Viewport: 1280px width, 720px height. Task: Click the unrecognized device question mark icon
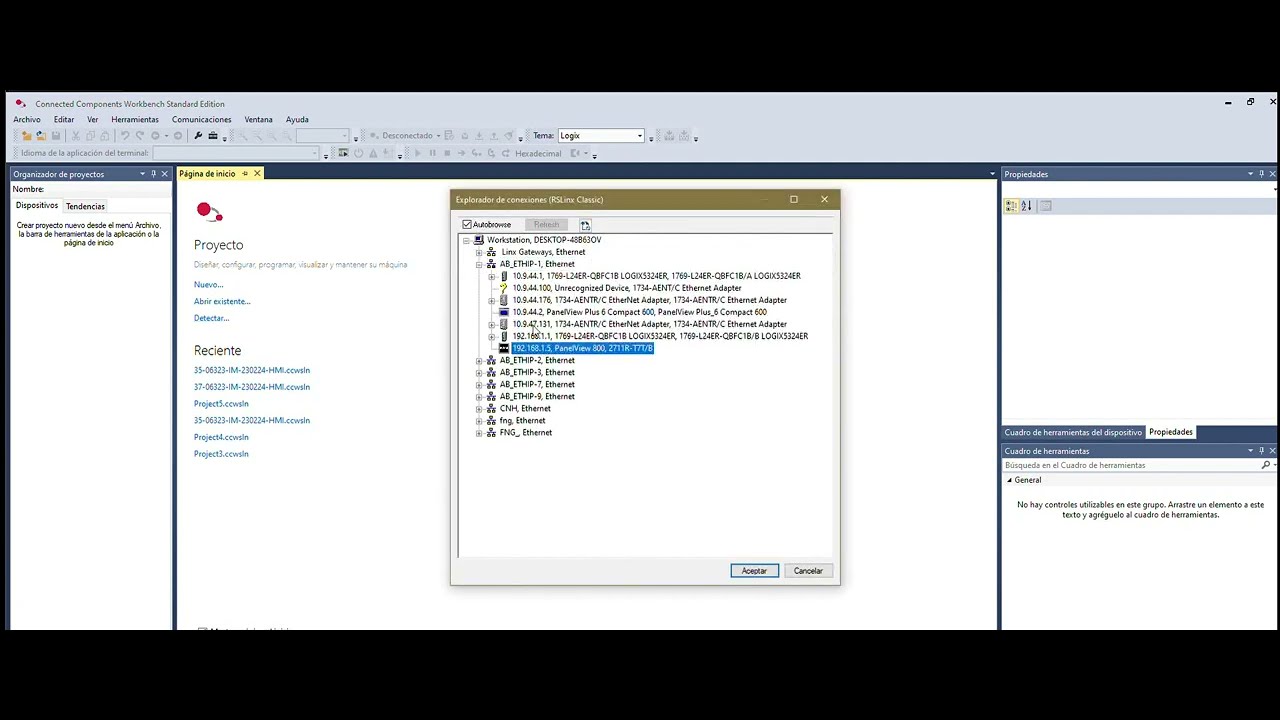click(x=504, y=288)
